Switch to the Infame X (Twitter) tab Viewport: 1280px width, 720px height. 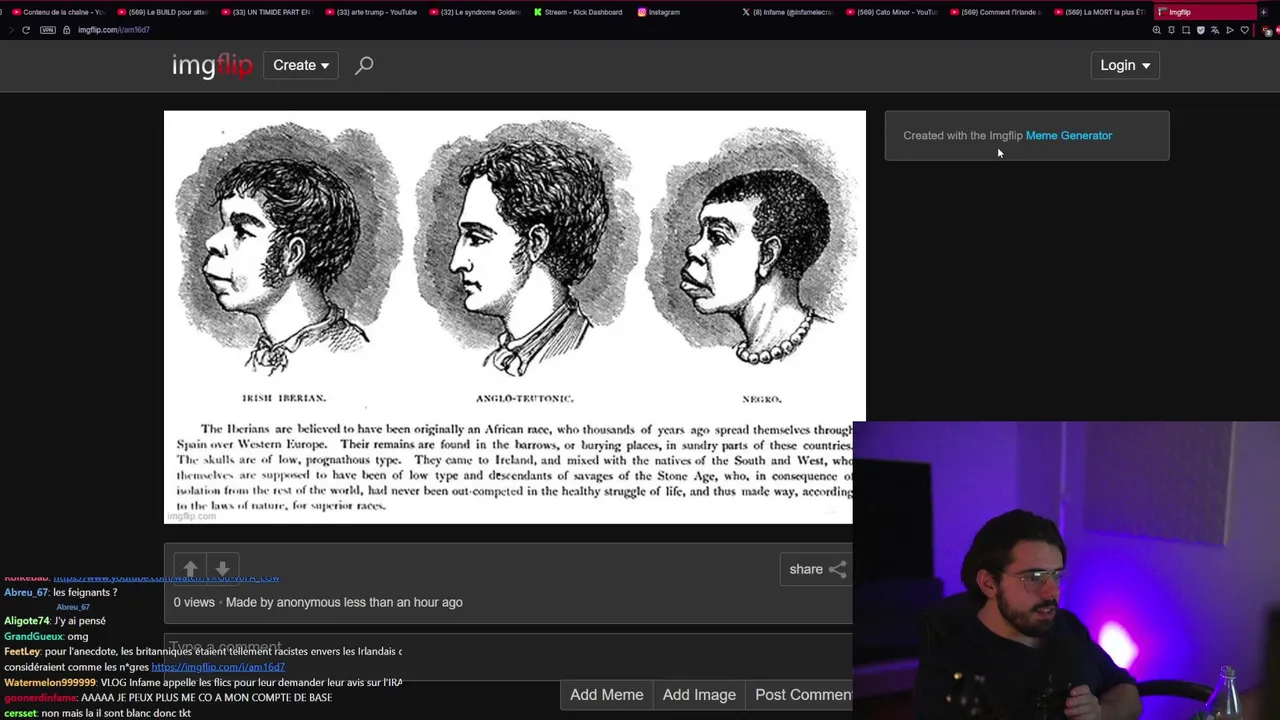(787, 12)
